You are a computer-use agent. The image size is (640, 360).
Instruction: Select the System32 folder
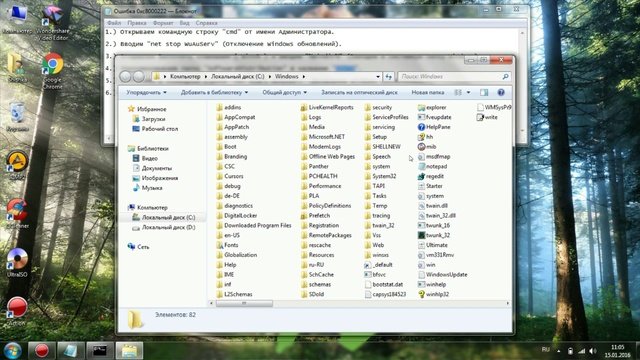click(380, 176)
